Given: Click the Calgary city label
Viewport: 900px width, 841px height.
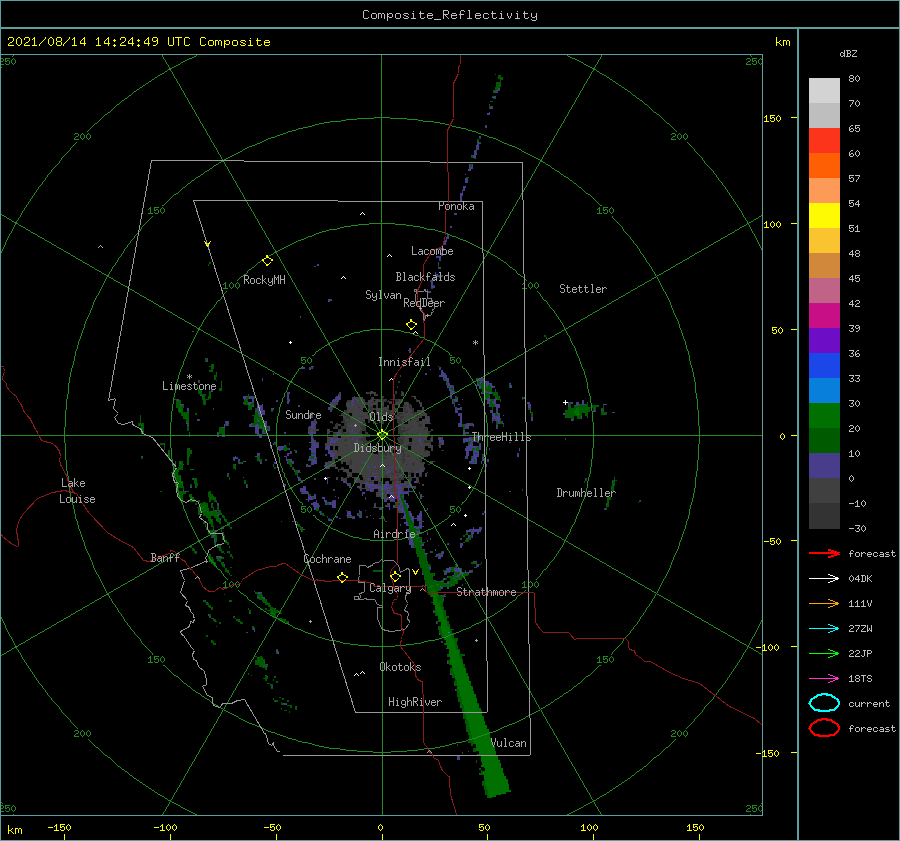Looking at the screenshot, I should 390,588.
